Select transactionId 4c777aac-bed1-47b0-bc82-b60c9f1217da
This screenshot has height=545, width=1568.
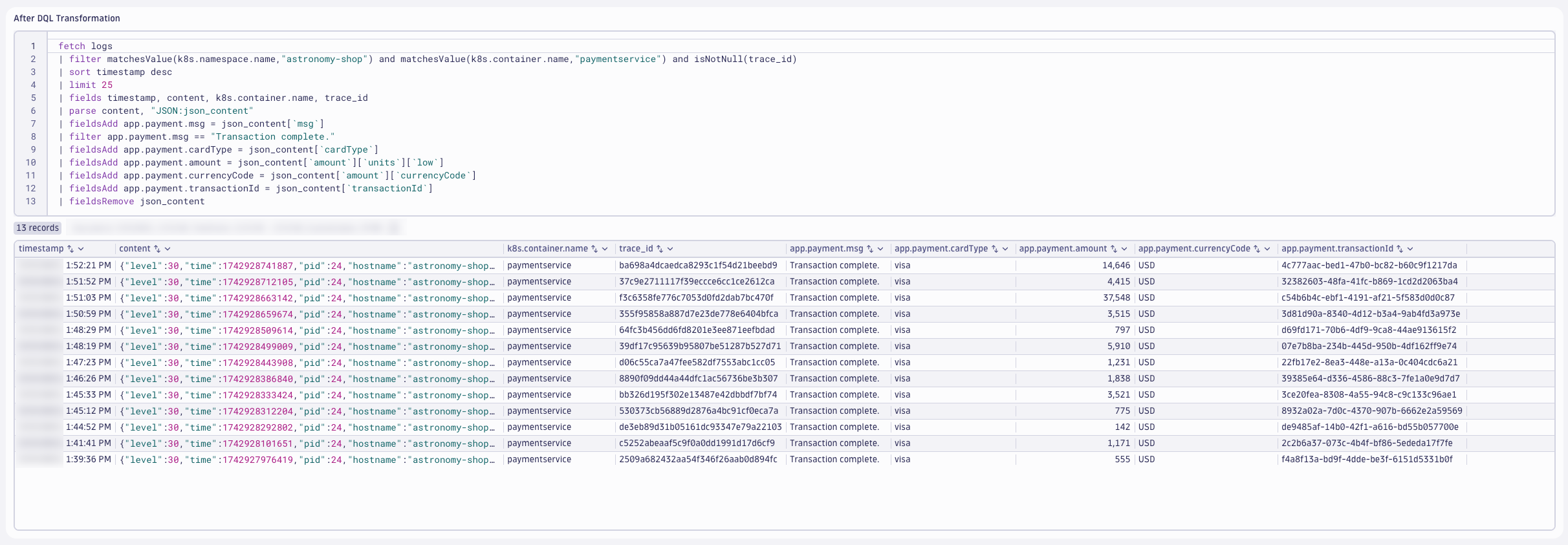tap(1369, 266)
